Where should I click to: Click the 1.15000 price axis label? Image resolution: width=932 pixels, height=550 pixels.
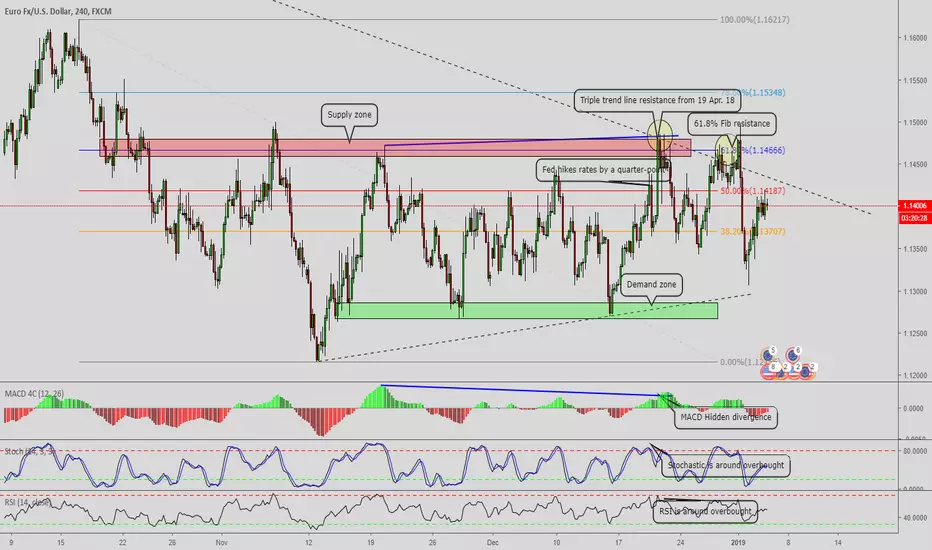click(915, 122)
